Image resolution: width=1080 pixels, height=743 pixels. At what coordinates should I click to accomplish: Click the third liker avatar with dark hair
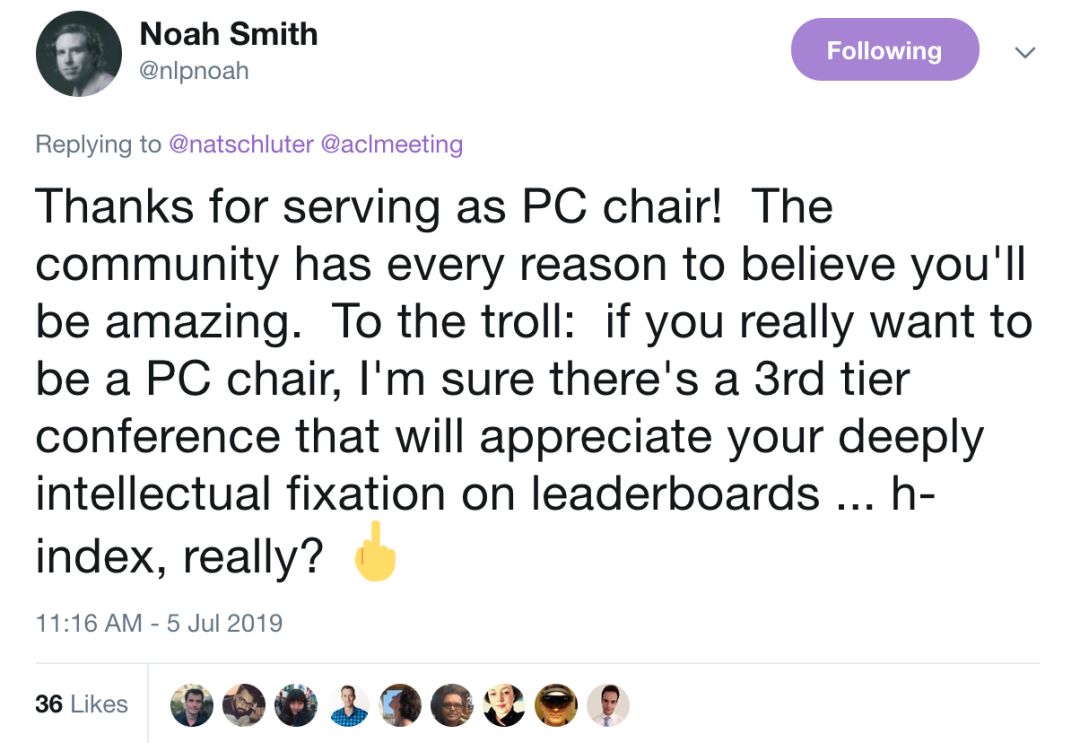tap(296, 705)
